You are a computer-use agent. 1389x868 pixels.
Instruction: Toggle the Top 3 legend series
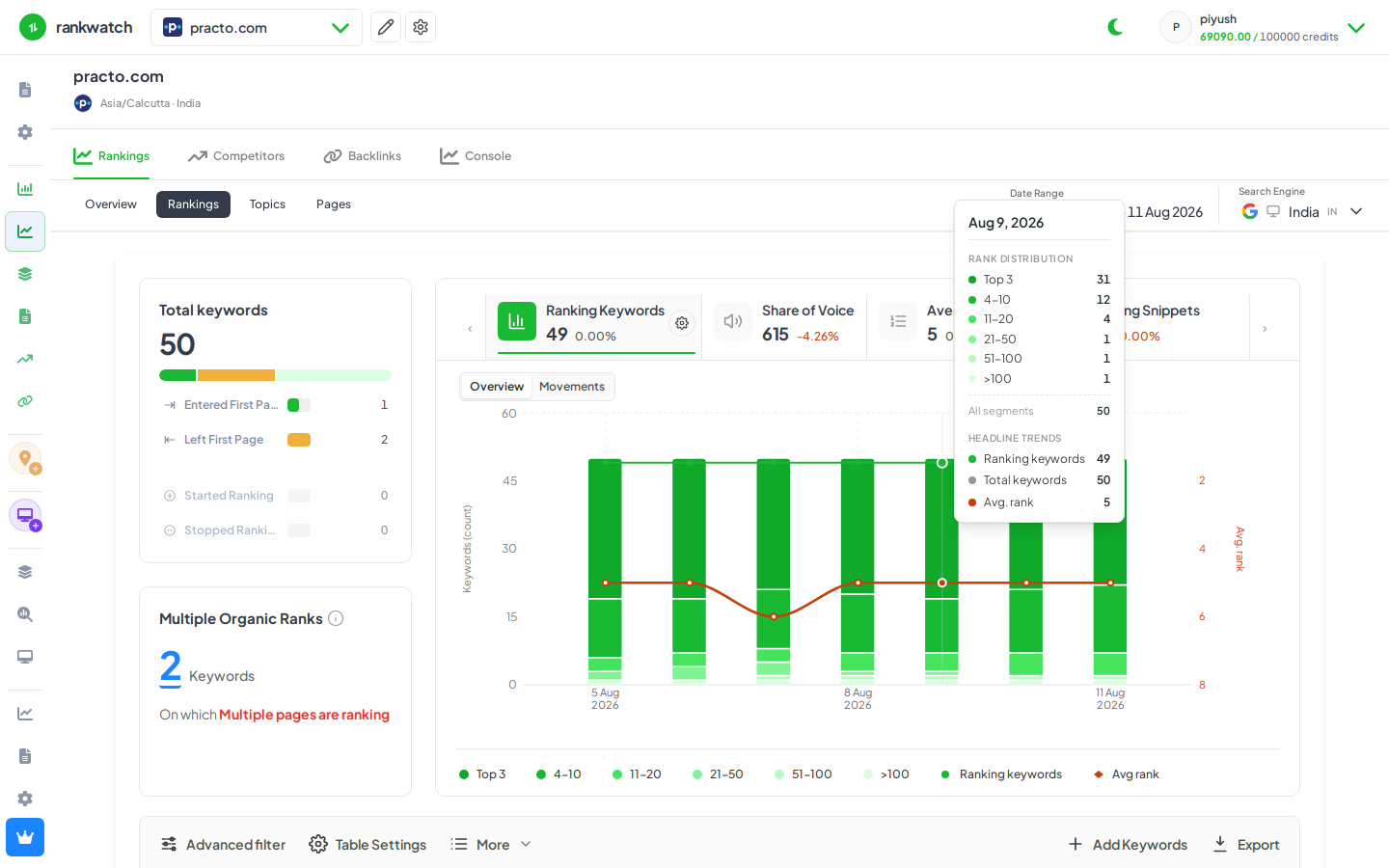tap(482, 774)
